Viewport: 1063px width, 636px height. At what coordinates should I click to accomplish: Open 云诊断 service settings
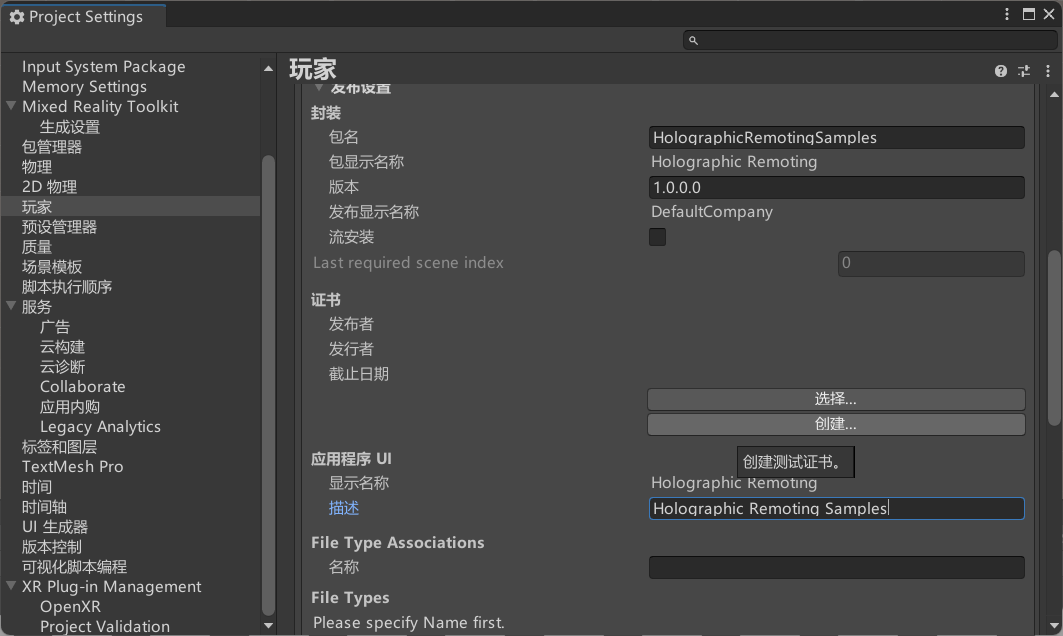(62, 367)
